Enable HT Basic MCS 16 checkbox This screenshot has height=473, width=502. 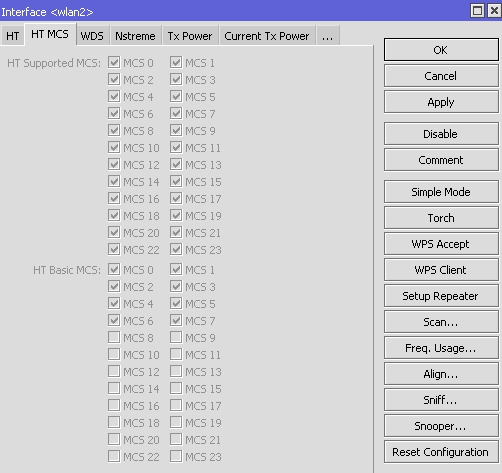tap(114, 405)
